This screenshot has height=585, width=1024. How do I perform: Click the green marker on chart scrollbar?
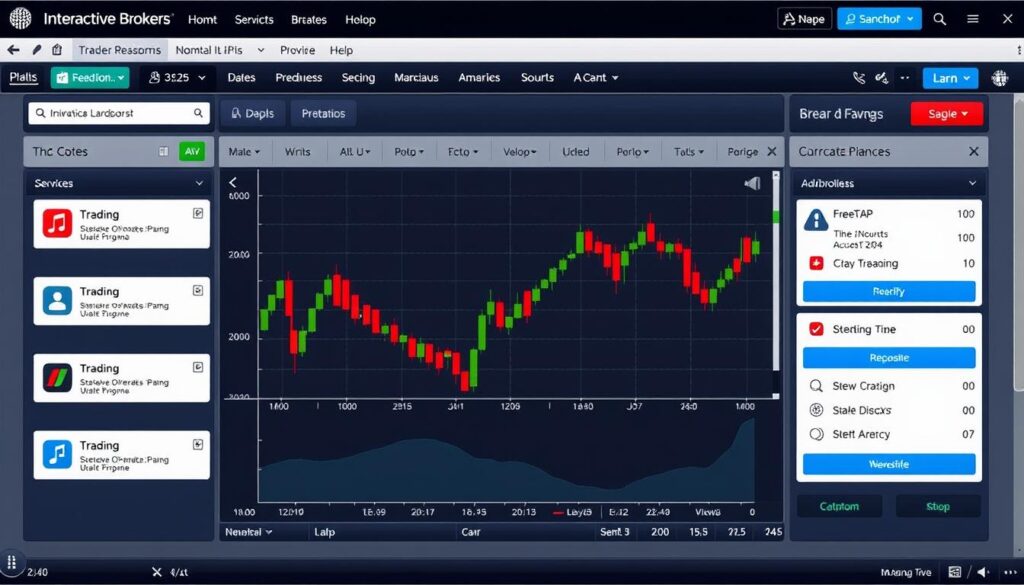(x=776, y=217)
